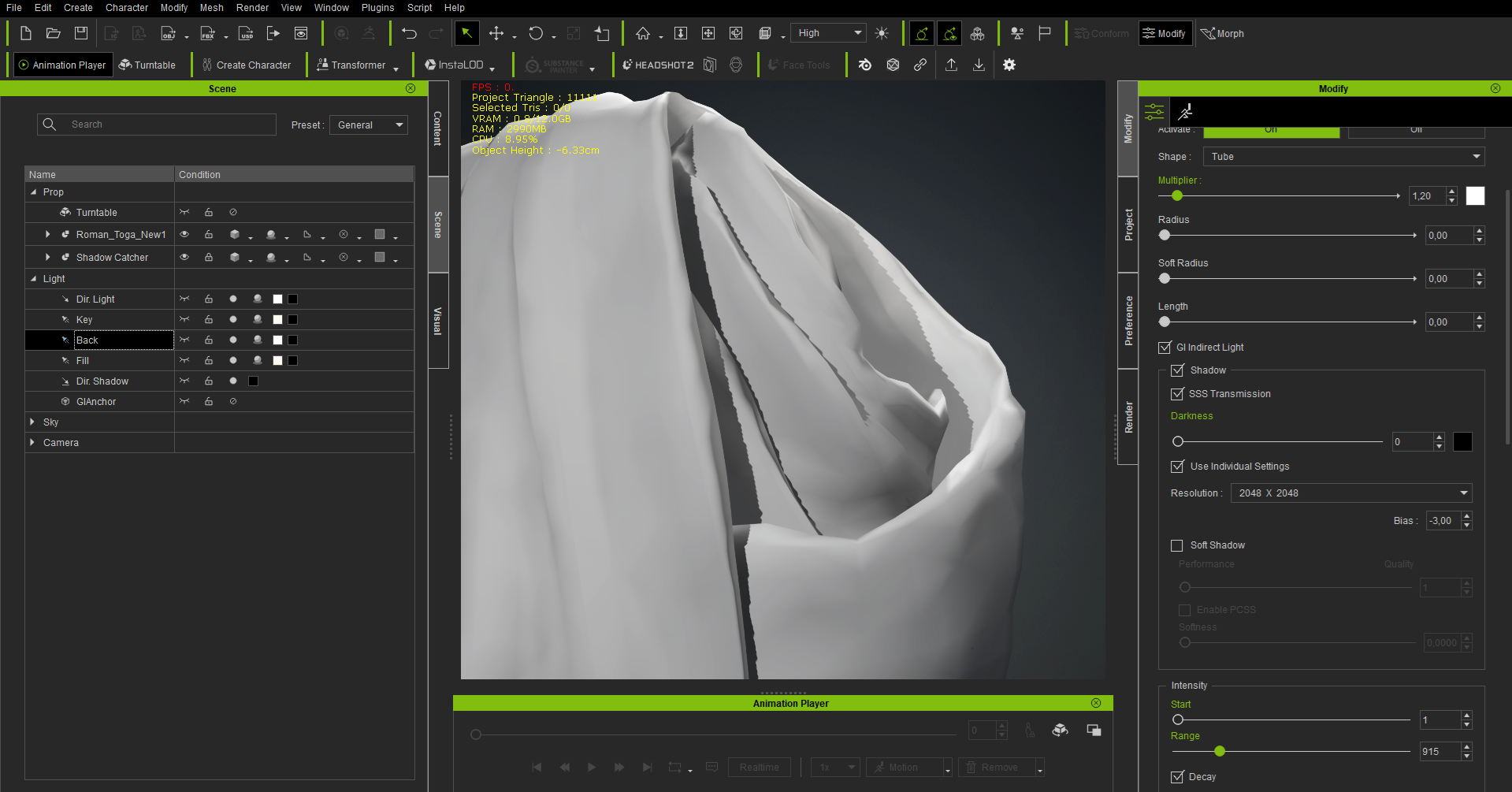Open the Render menu
The height and width of the screenshot is (792, 1512).
(x=252, y=8)
